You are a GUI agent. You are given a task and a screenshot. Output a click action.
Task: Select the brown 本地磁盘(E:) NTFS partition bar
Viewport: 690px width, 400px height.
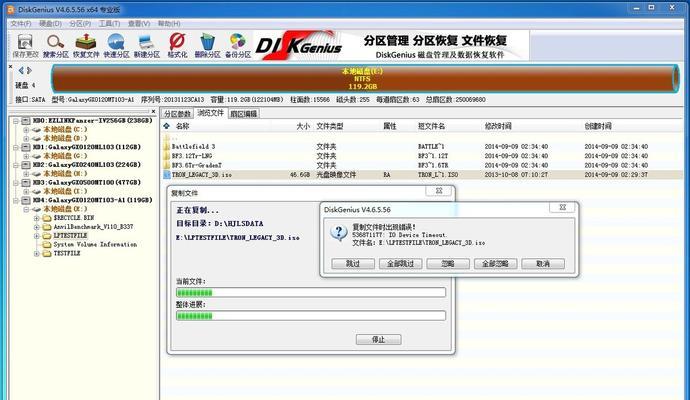pos(364,79)
